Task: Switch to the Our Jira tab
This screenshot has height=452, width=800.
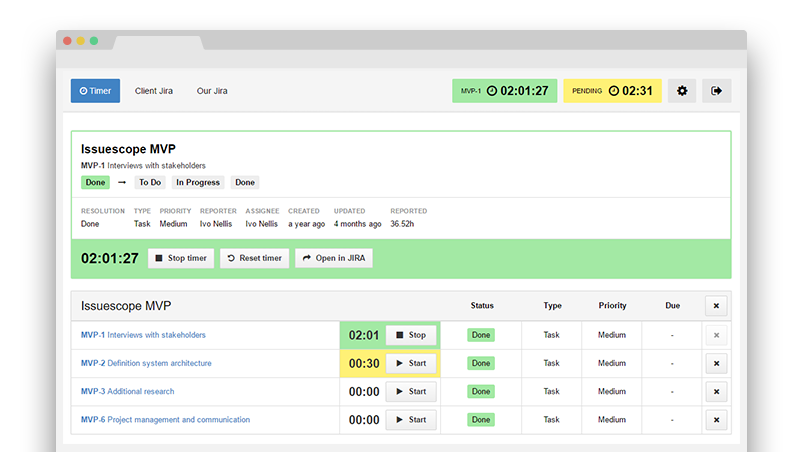Action: [x=212, y=91]
